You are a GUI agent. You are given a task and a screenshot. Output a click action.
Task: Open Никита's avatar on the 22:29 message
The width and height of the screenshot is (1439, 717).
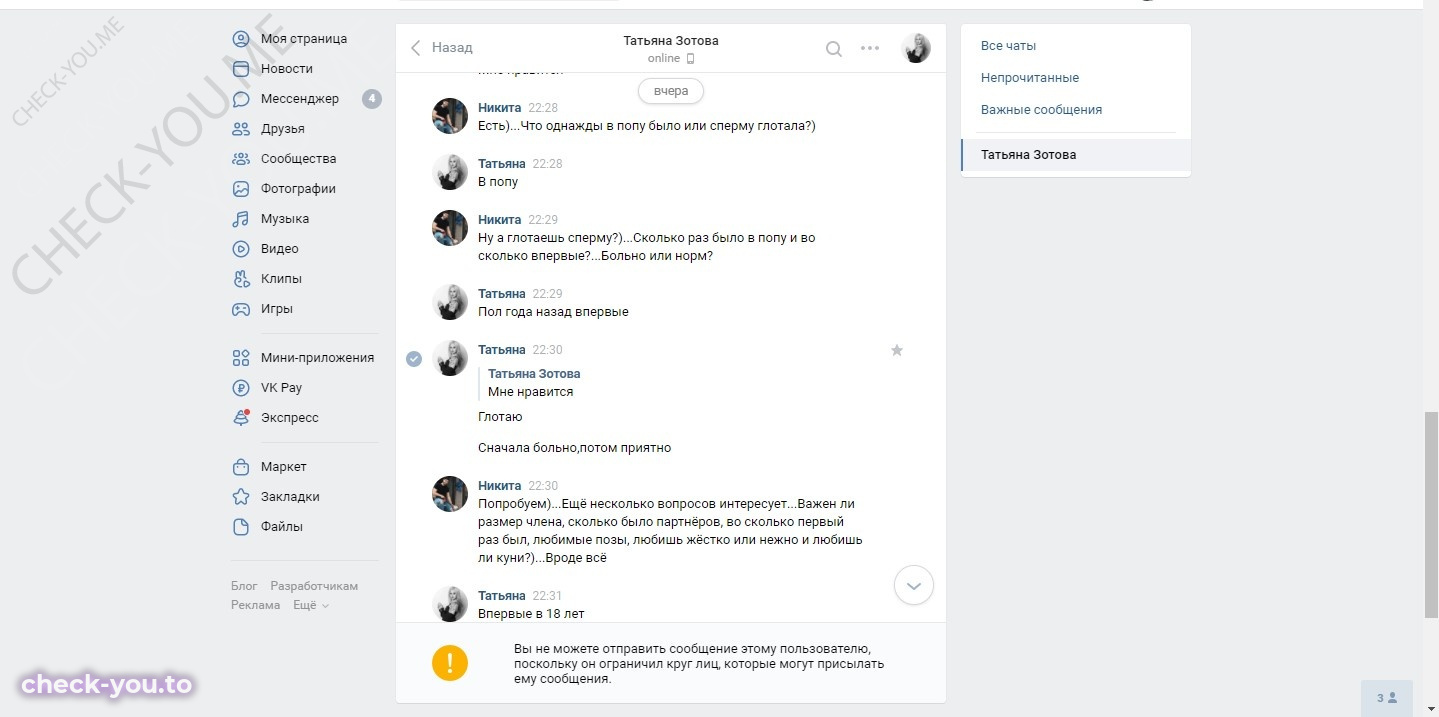(450, 228)
